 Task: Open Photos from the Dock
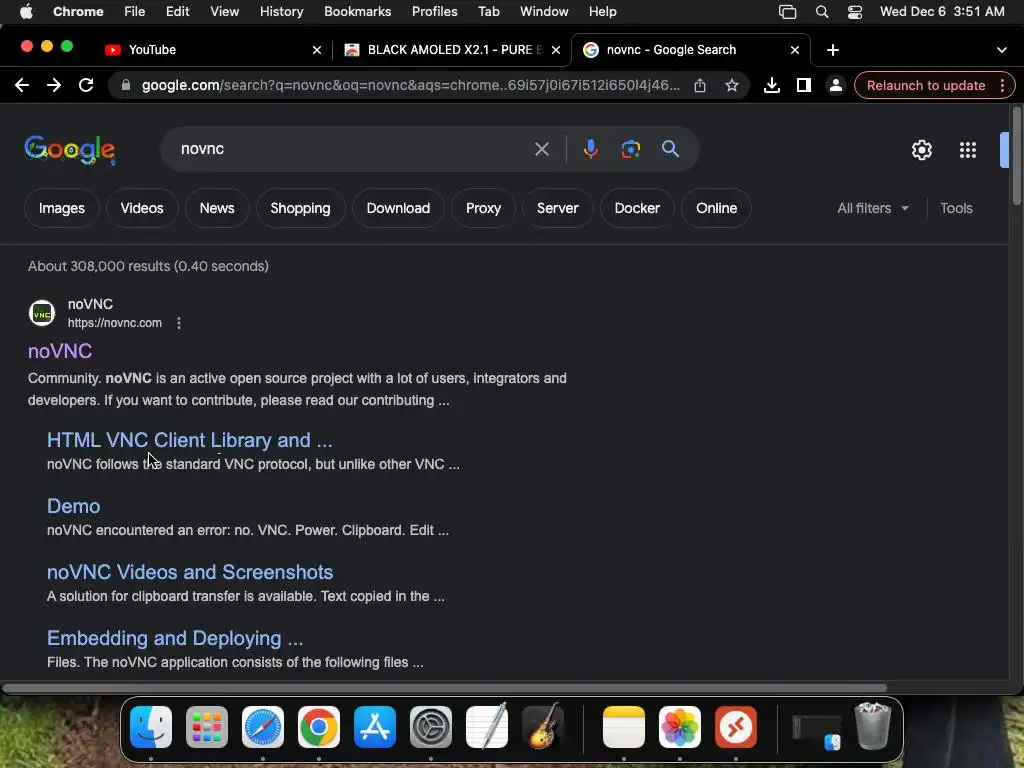click(680, 726)
